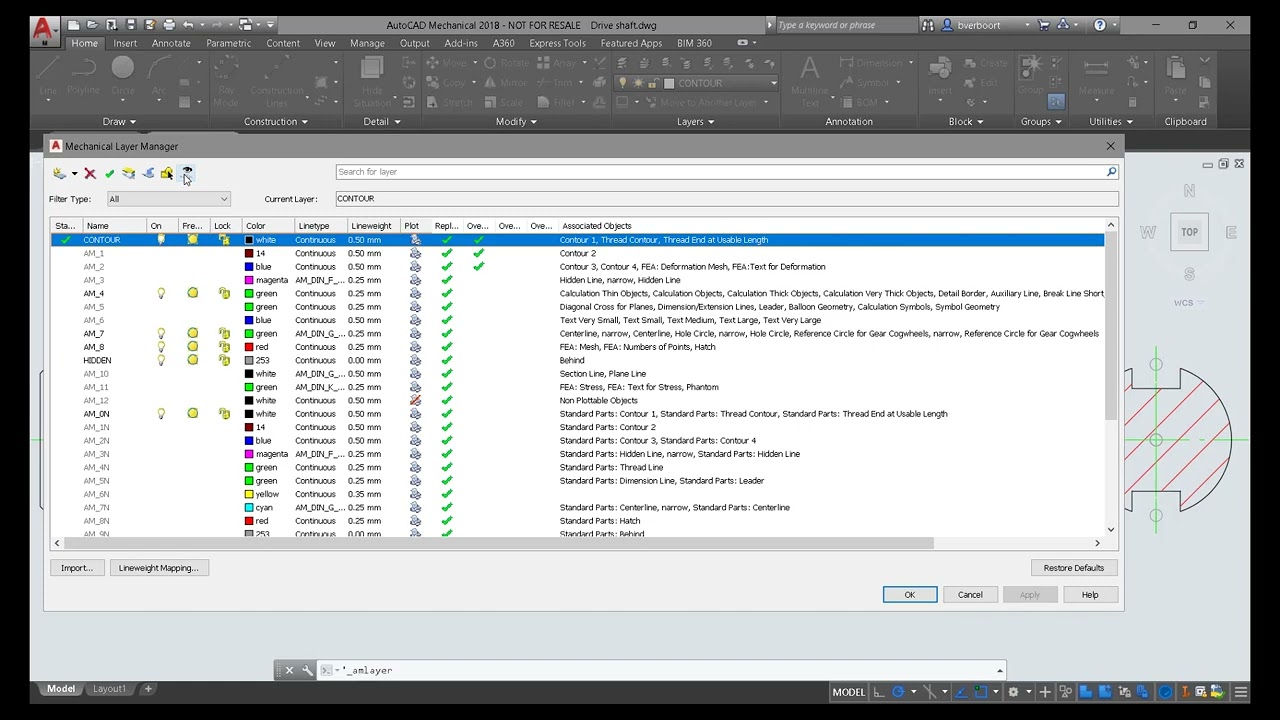Screen dimensions: 1280x720
Task: Click the blue polar tracking circle icon
Action: point(898,692)
